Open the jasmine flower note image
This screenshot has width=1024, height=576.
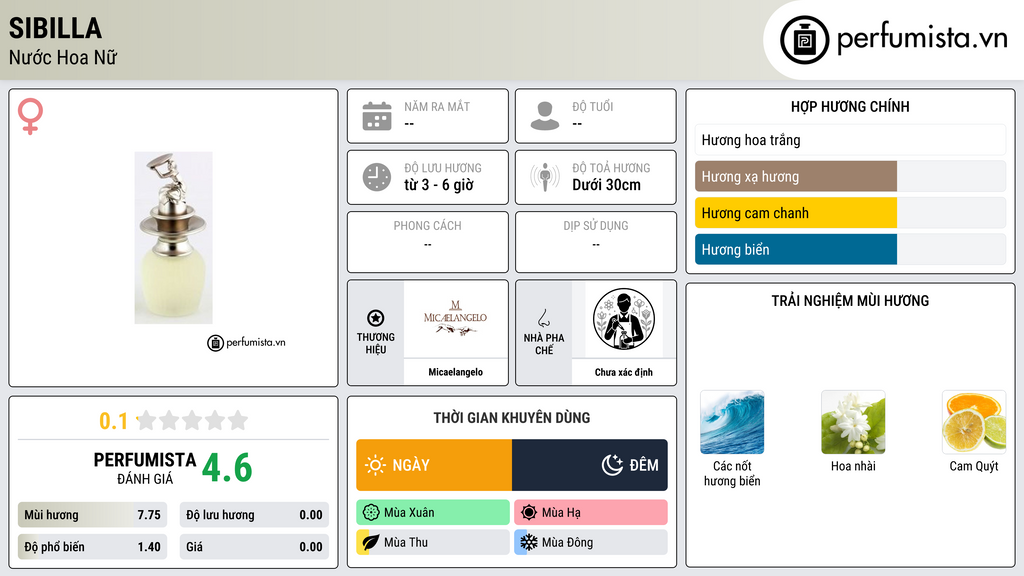(x=853, y=422)
